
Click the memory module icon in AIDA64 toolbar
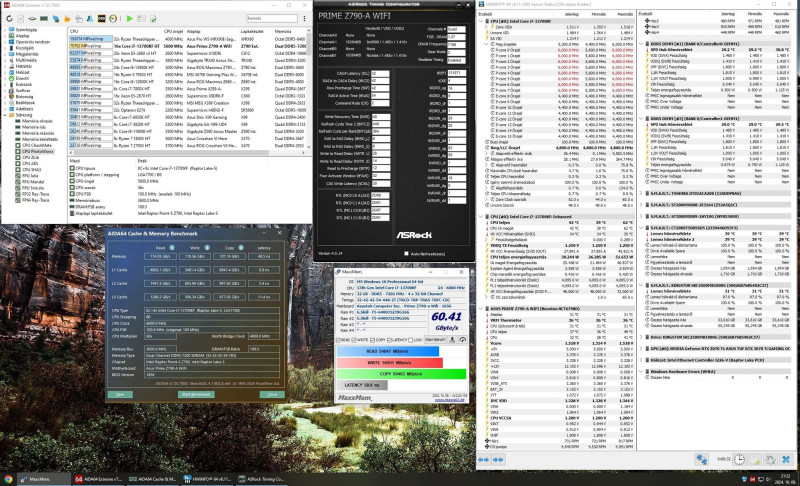tap(44, 19)
